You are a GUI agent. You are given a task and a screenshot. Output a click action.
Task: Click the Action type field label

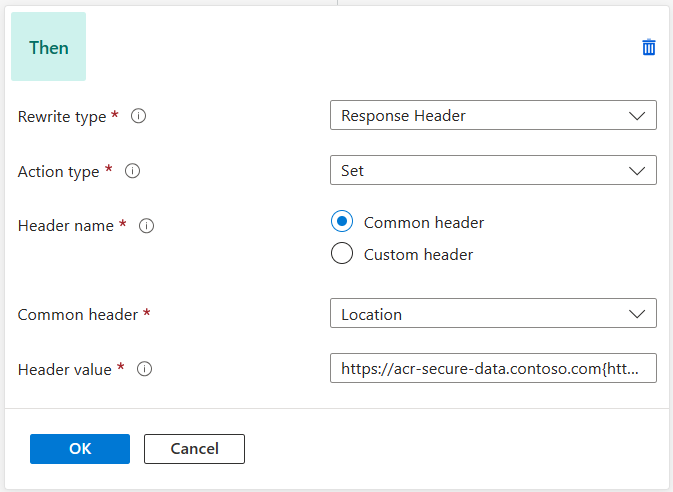click(58, 172)
